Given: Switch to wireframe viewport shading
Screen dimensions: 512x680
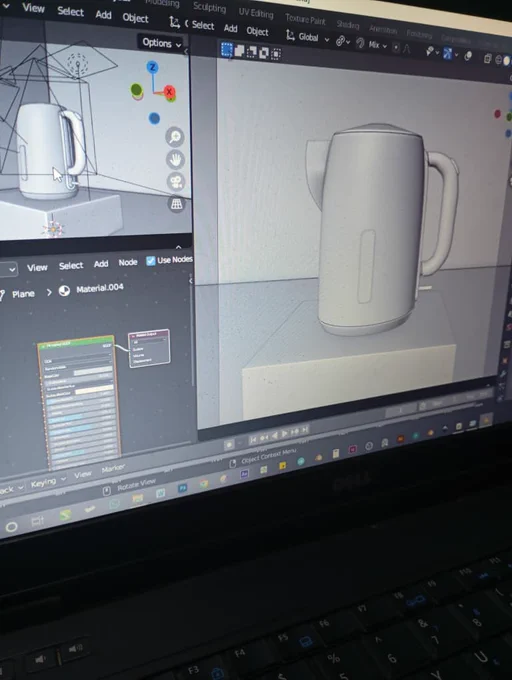Looking at the screenshot, I should (x=498, y=60).
